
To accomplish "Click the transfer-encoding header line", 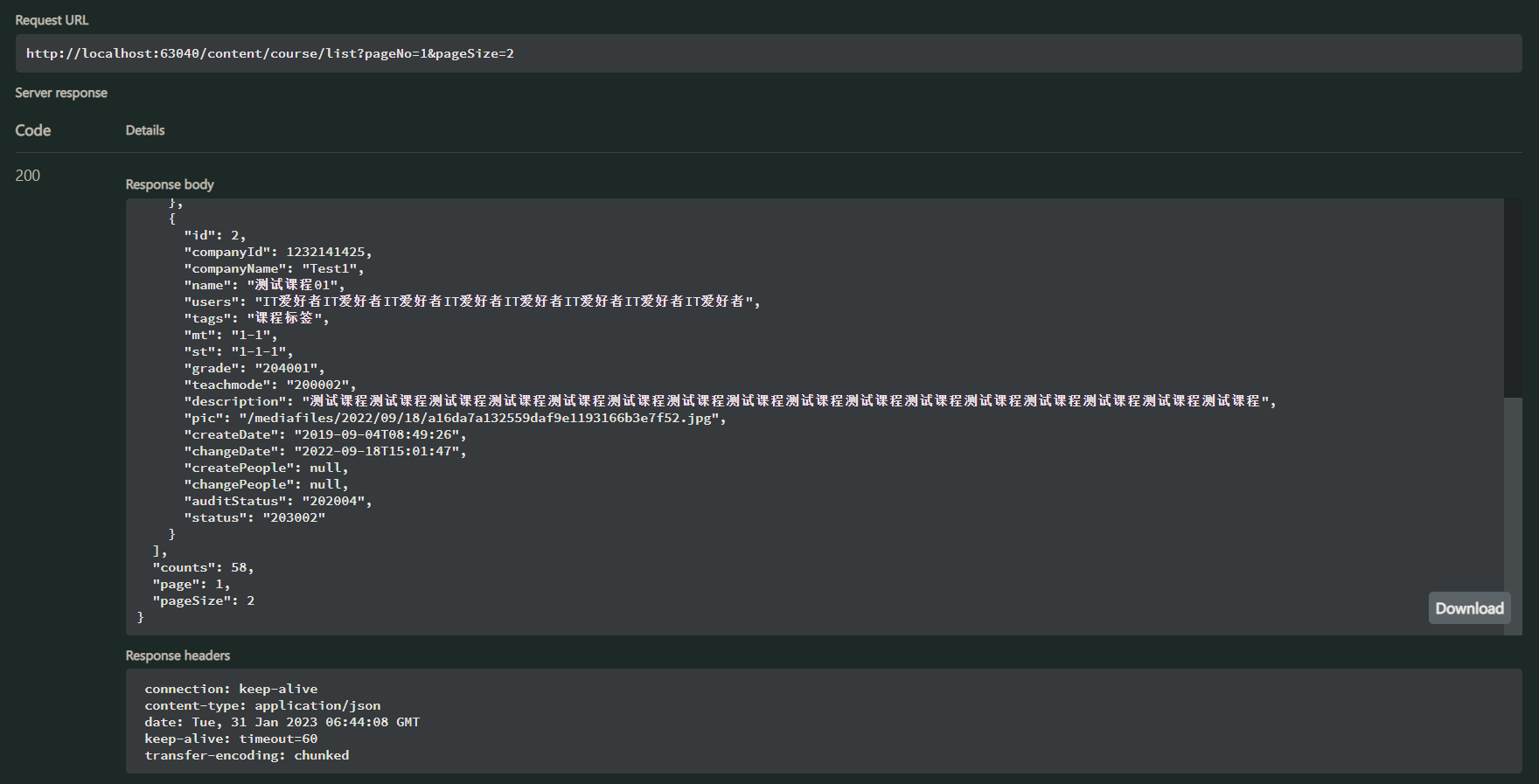I will 247,755.
